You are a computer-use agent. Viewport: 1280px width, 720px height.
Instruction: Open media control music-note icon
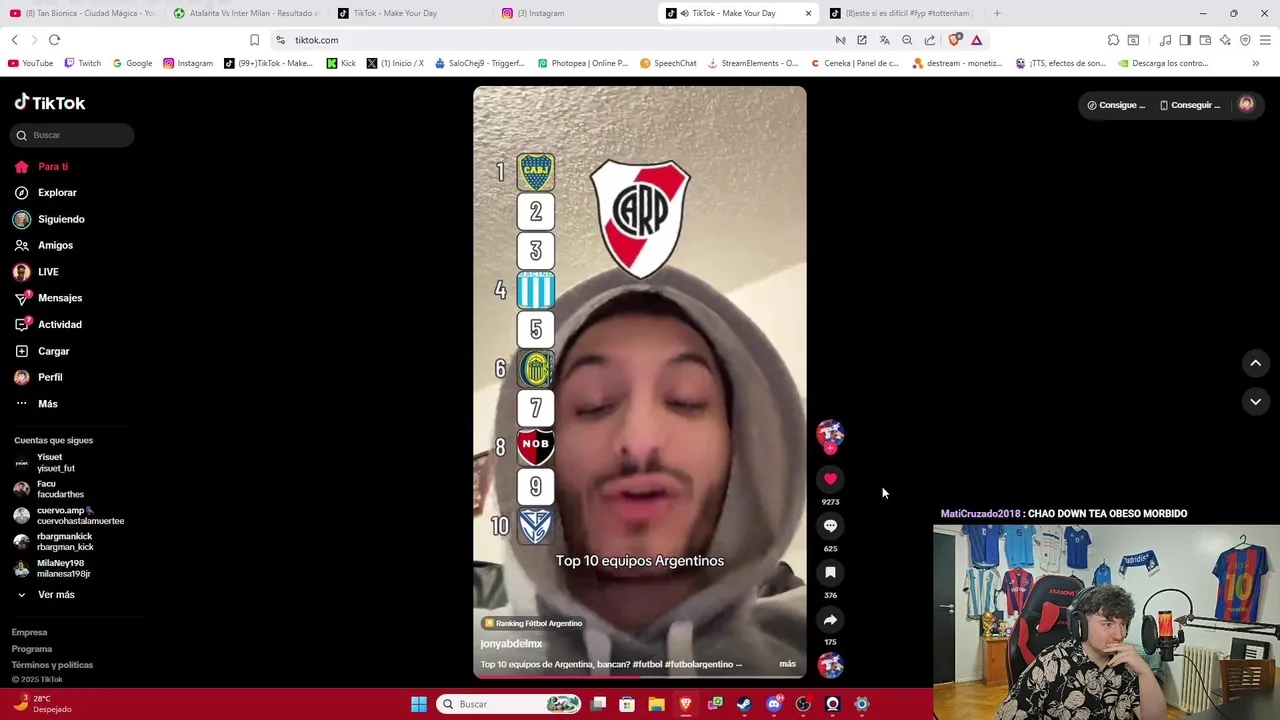(1165, 40)
